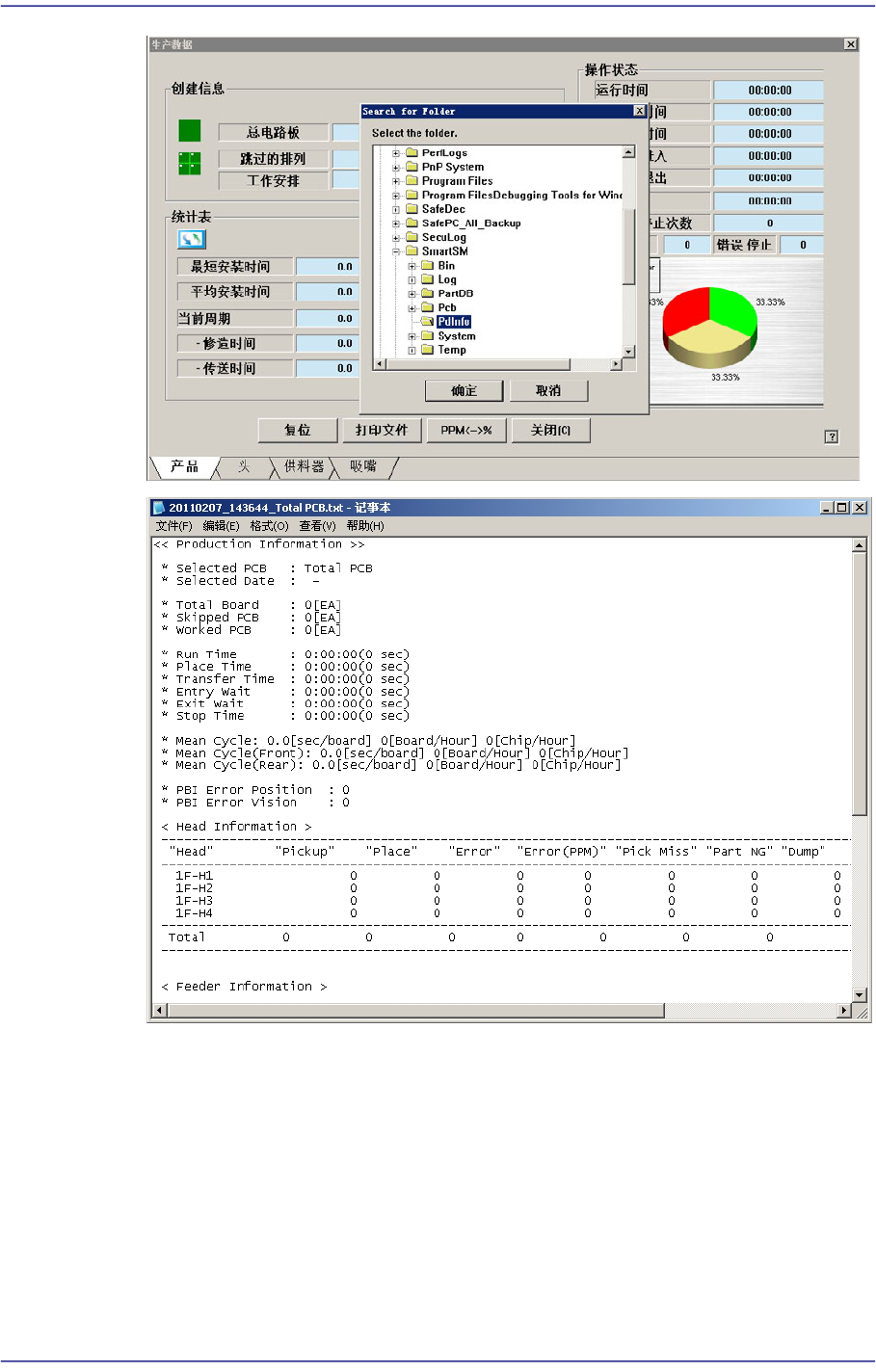Click the 取消 button in folder dialog
This screenshot has width=876, height=1372.
coord(548,390)
